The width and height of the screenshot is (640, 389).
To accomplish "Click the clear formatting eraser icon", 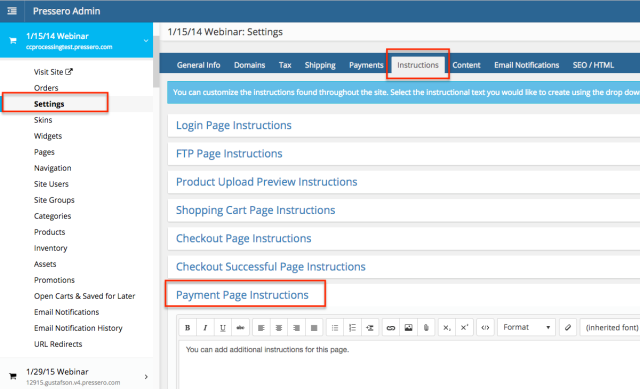I will point(568,327).
